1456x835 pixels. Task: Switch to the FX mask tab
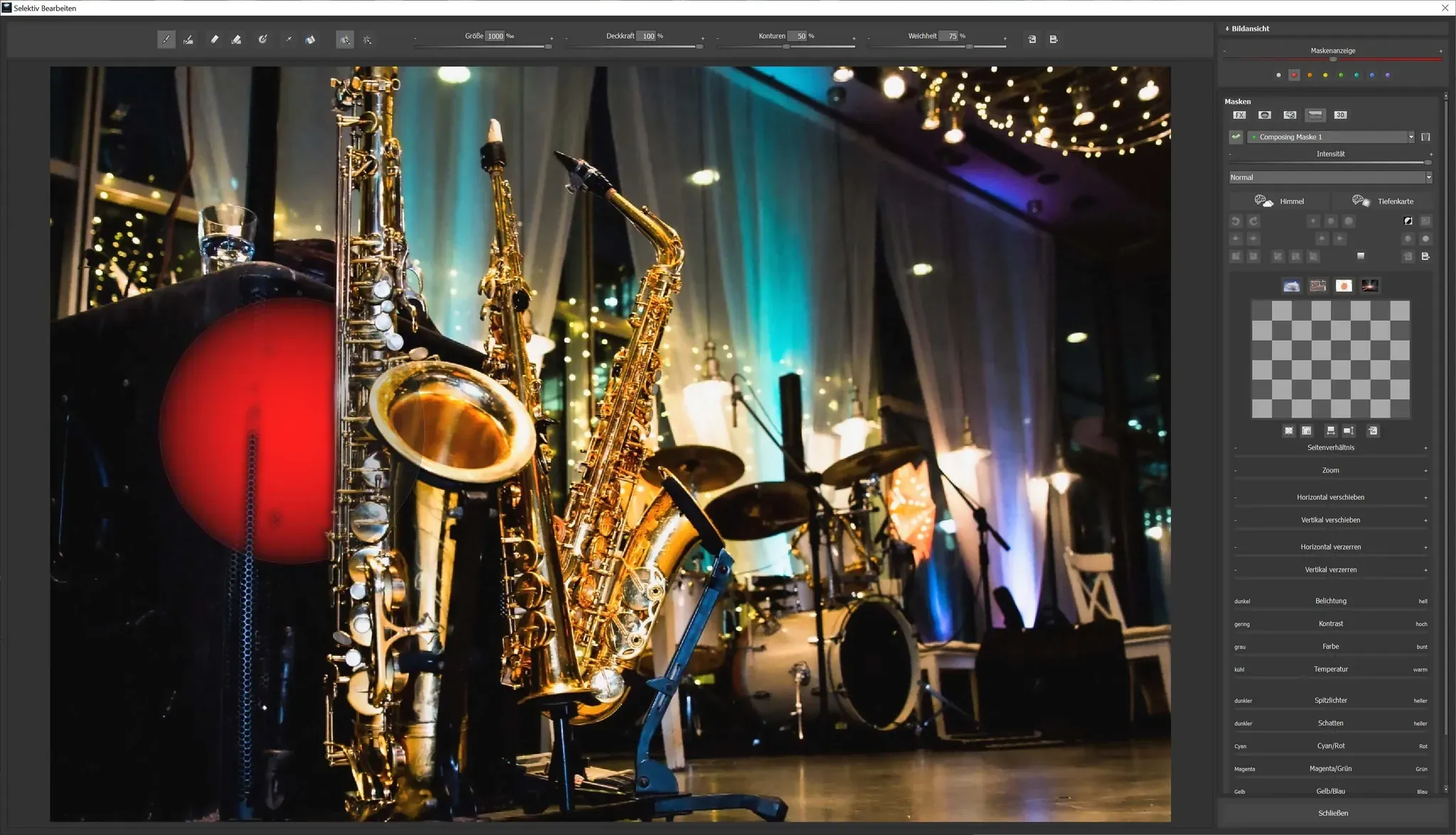[x=1240, y=115]
